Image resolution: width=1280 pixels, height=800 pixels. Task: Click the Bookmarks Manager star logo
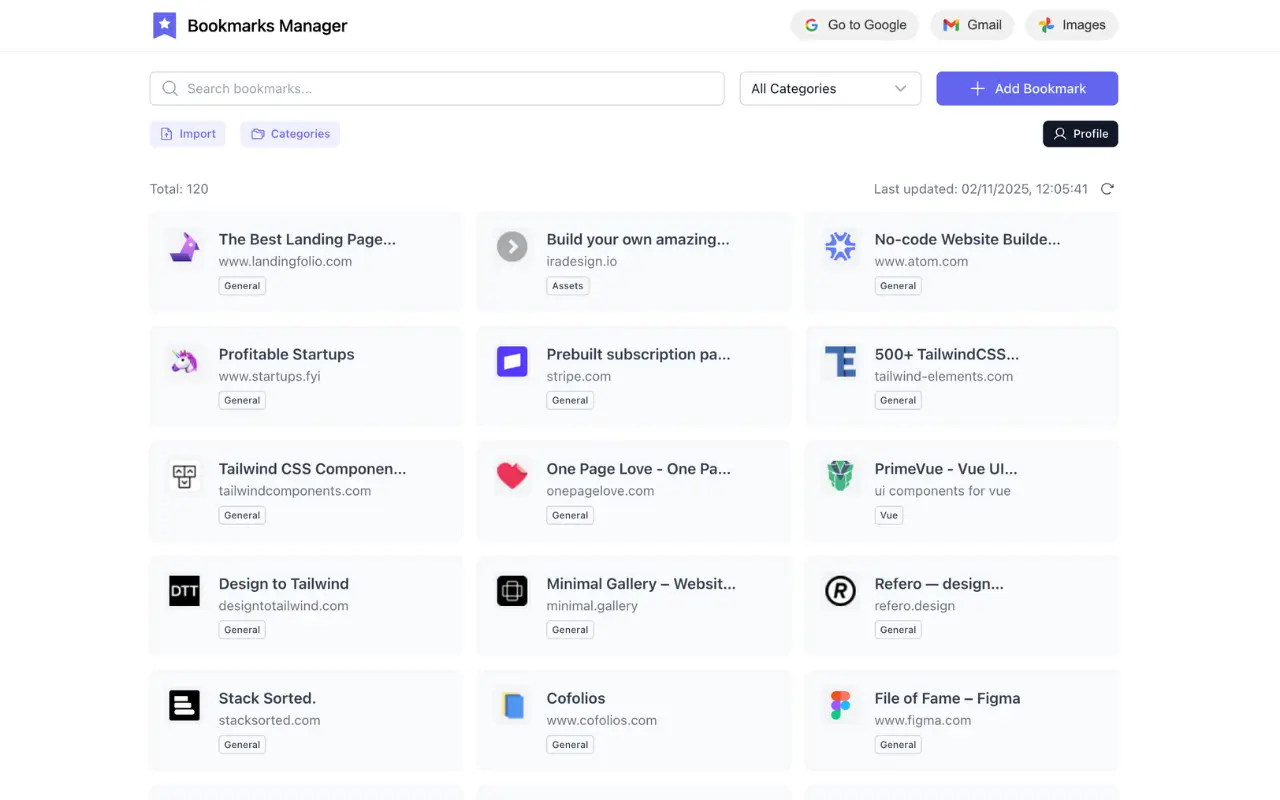tap(166, 25)
